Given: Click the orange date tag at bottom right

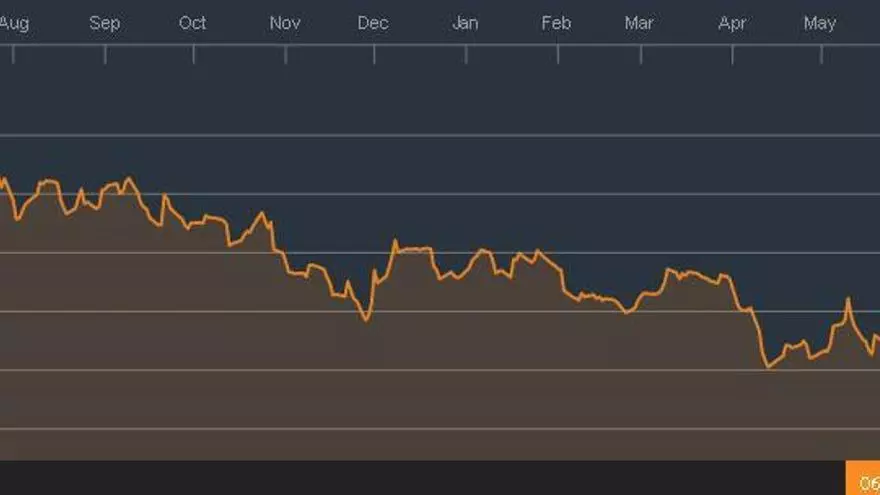Looking at the screenshot, I should pyautogui.click(x=864, y=481).
